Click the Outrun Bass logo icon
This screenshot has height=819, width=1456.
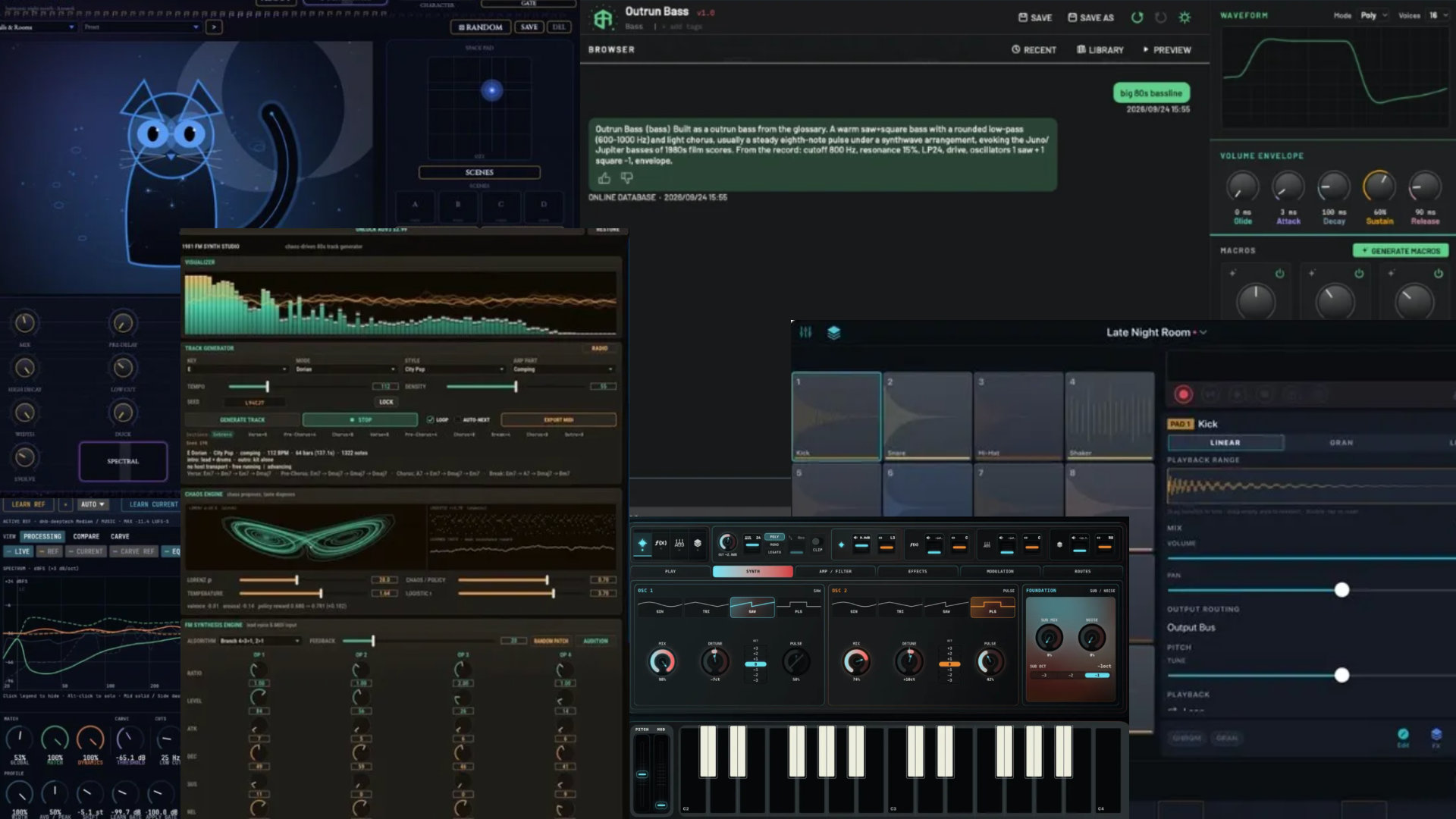click(603, 18)
